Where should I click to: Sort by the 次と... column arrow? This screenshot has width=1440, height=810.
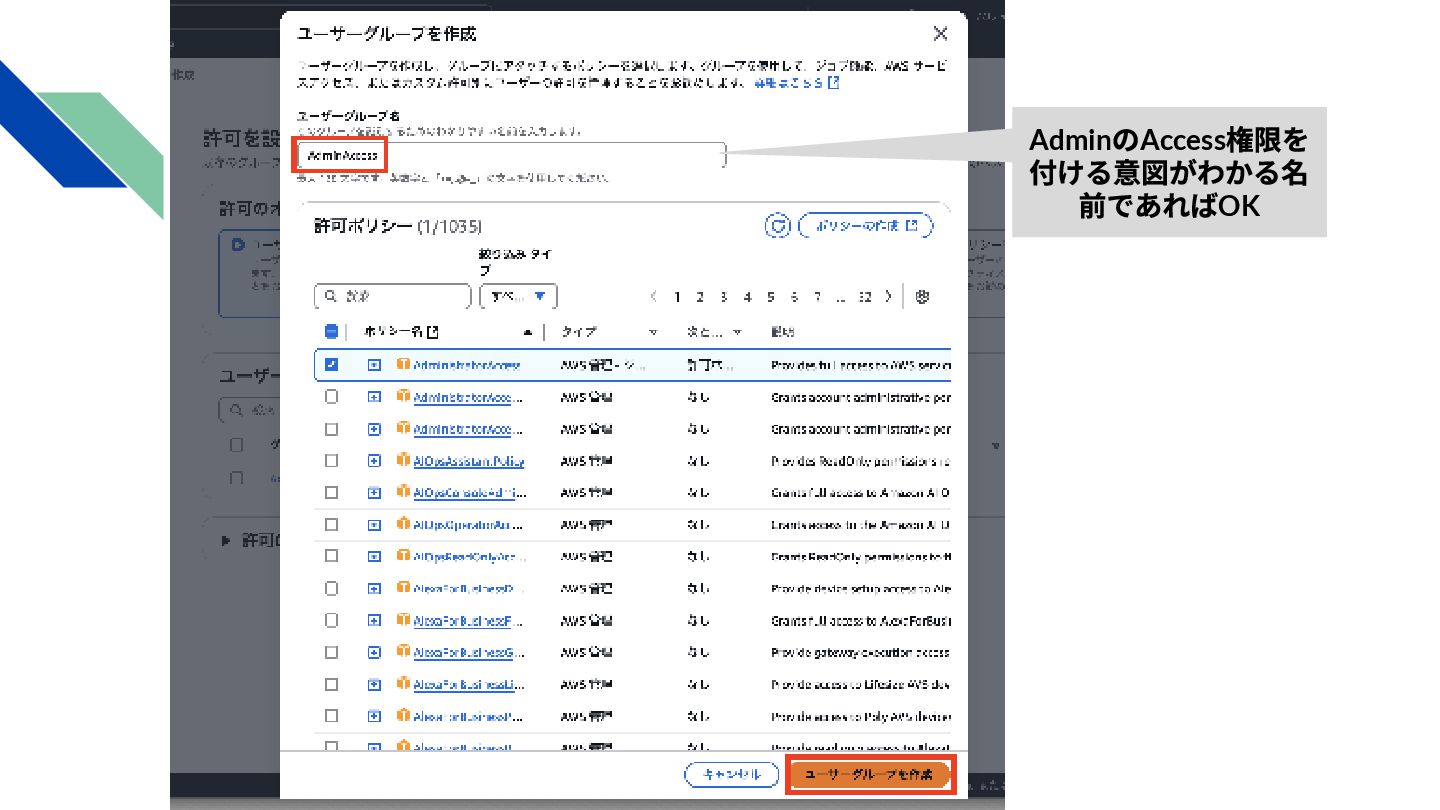737,332
